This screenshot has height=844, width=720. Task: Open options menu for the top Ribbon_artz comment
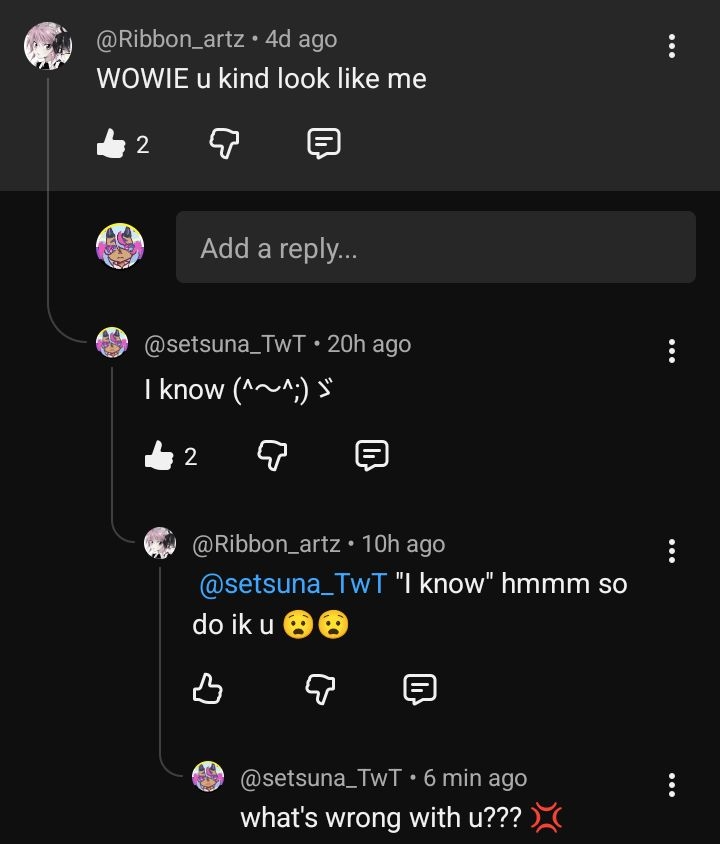pos(672,45)
